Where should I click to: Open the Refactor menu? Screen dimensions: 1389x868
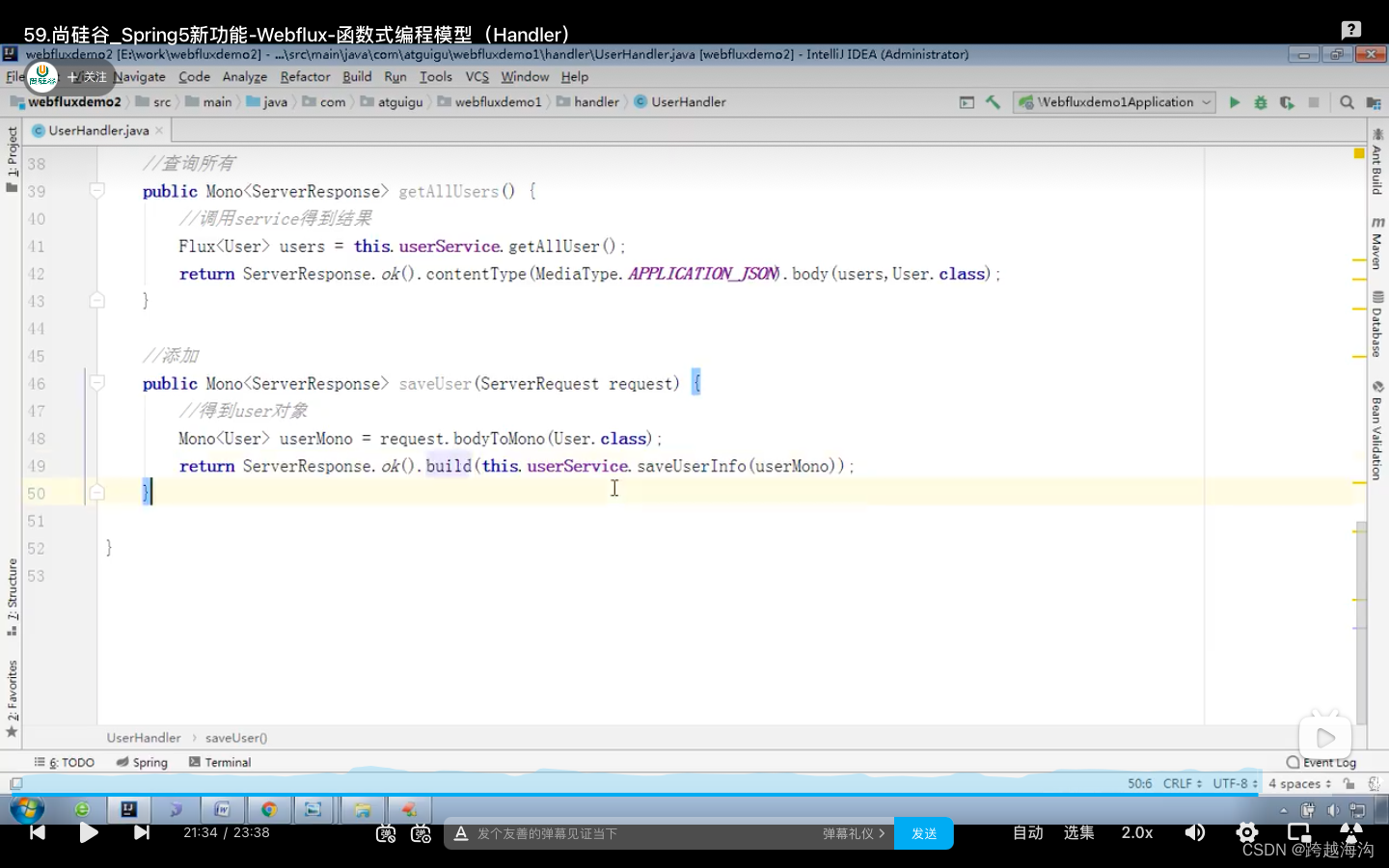pos(305,76)
